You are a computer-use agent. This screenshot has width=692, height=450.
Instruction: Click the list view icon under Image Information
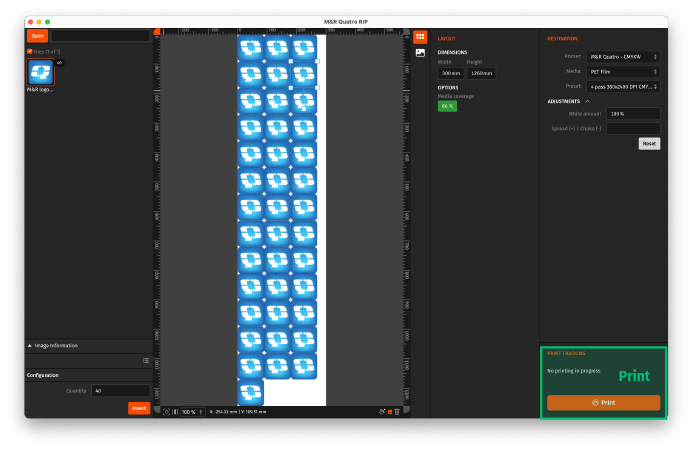click(x=146, y=360)
